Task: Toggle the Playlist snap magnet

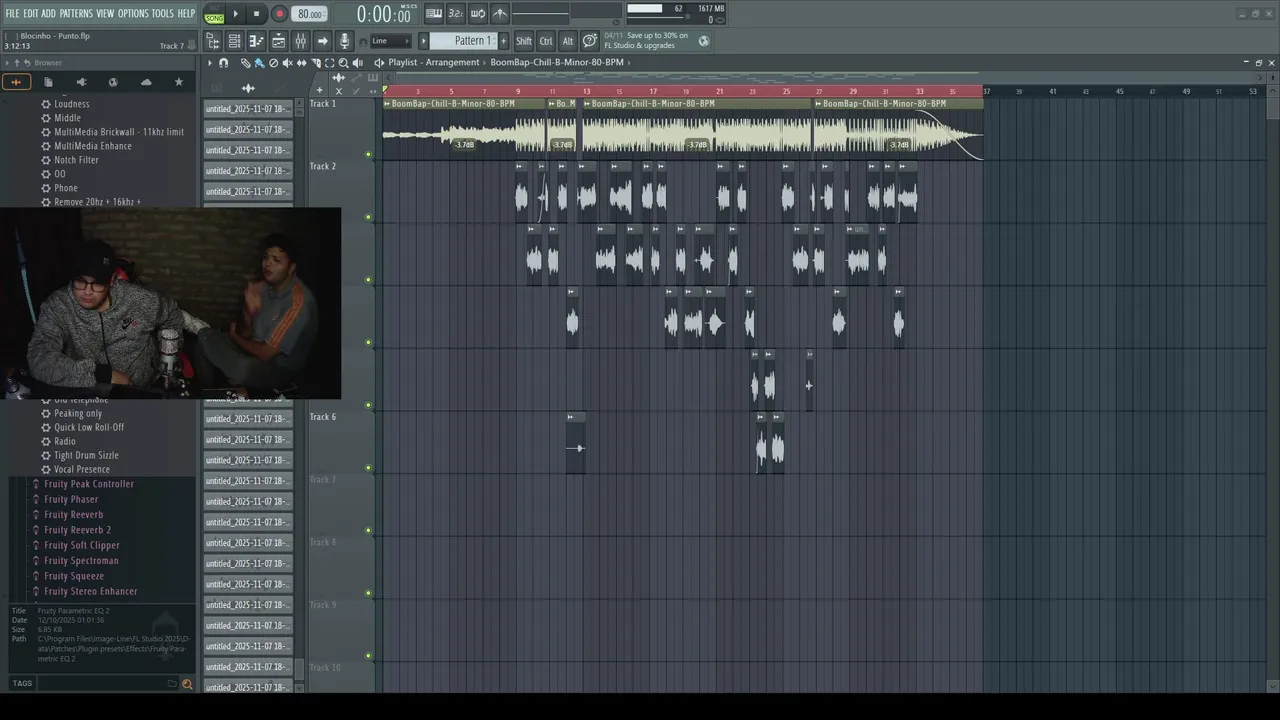Action: pos(223,63)
